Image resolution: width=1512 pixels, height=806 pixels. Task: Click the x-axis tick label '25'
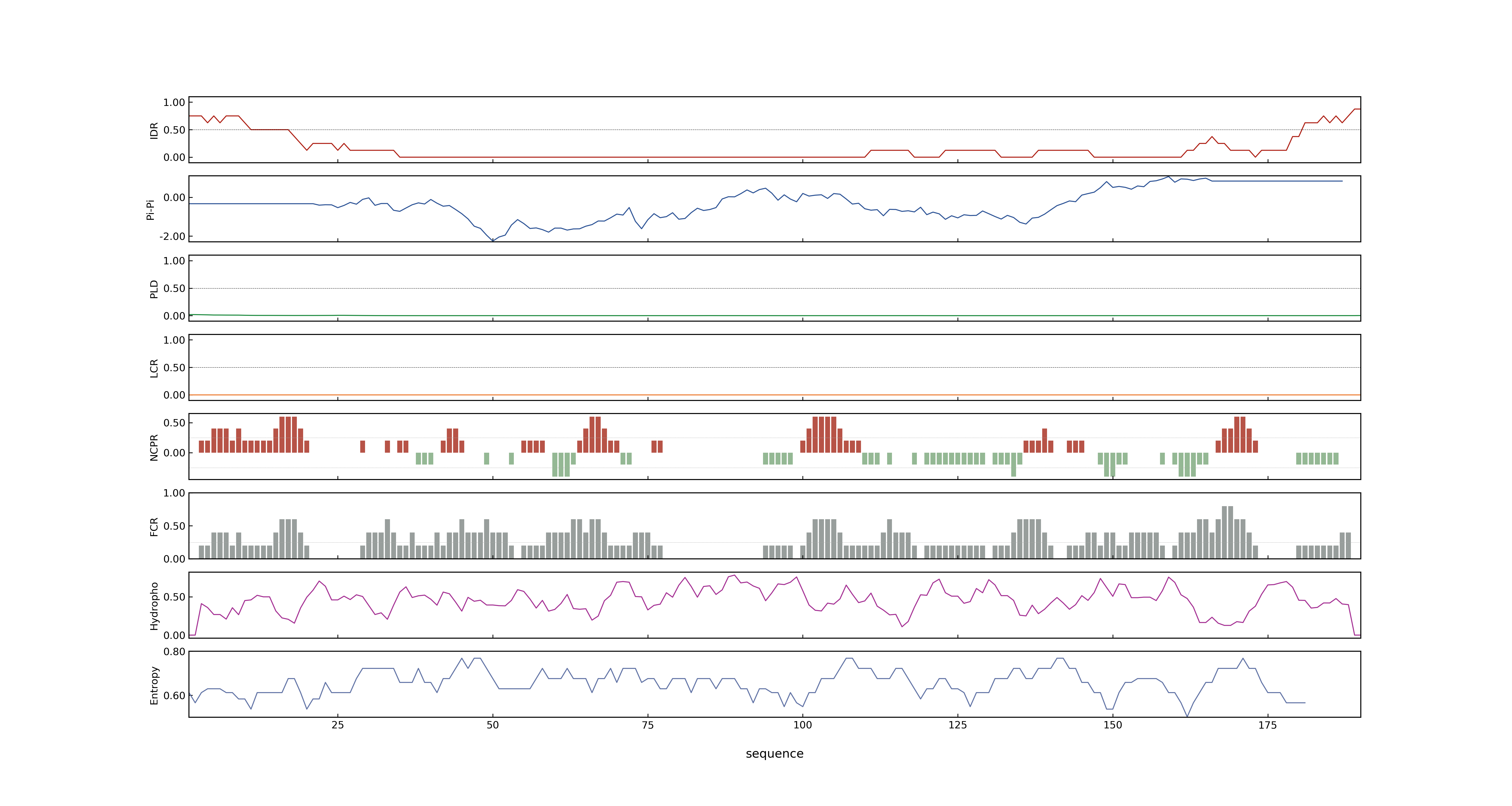[337, 725]
